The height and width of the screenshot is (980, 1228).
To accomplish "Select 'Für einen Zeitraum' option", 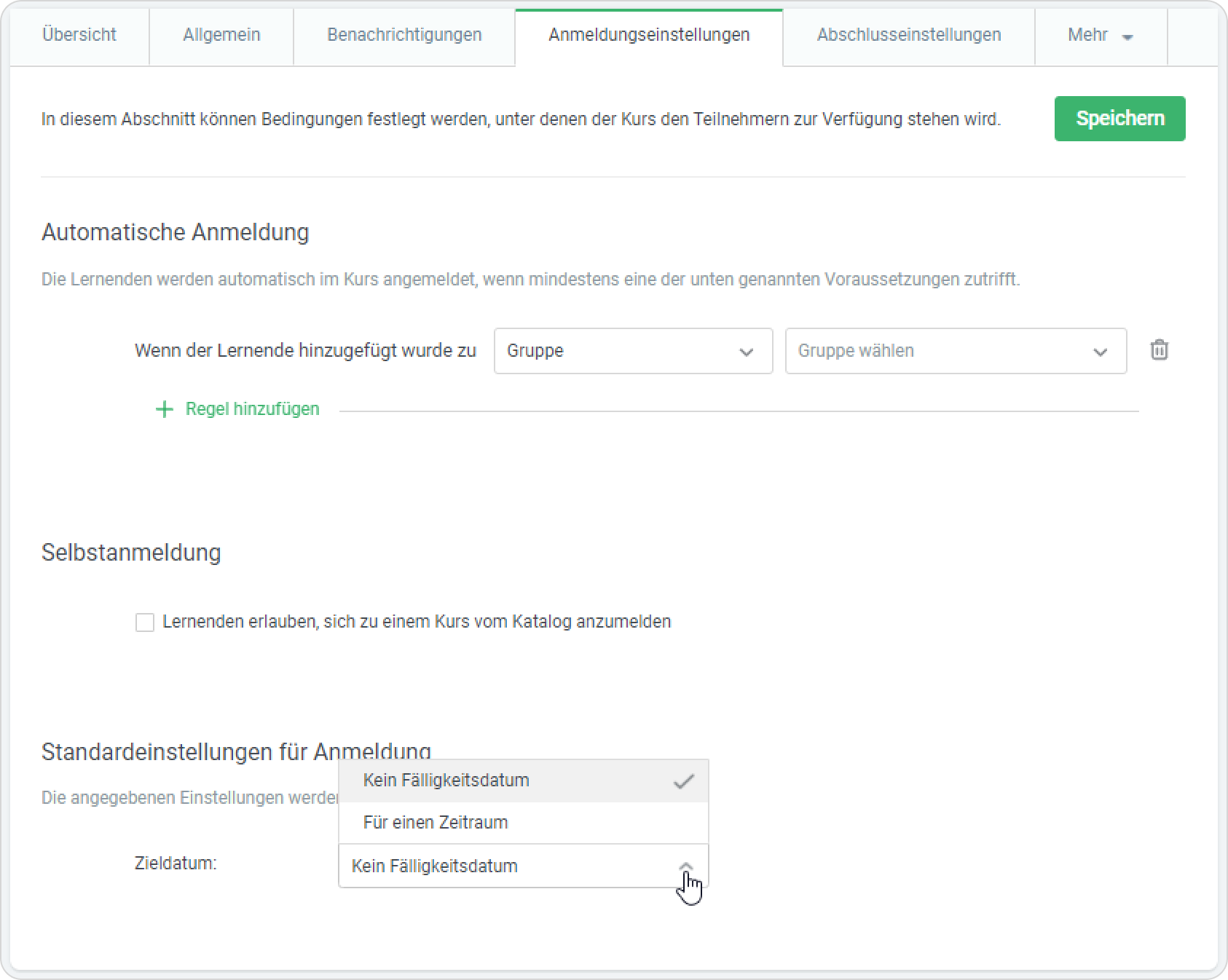I will (436, 823).
